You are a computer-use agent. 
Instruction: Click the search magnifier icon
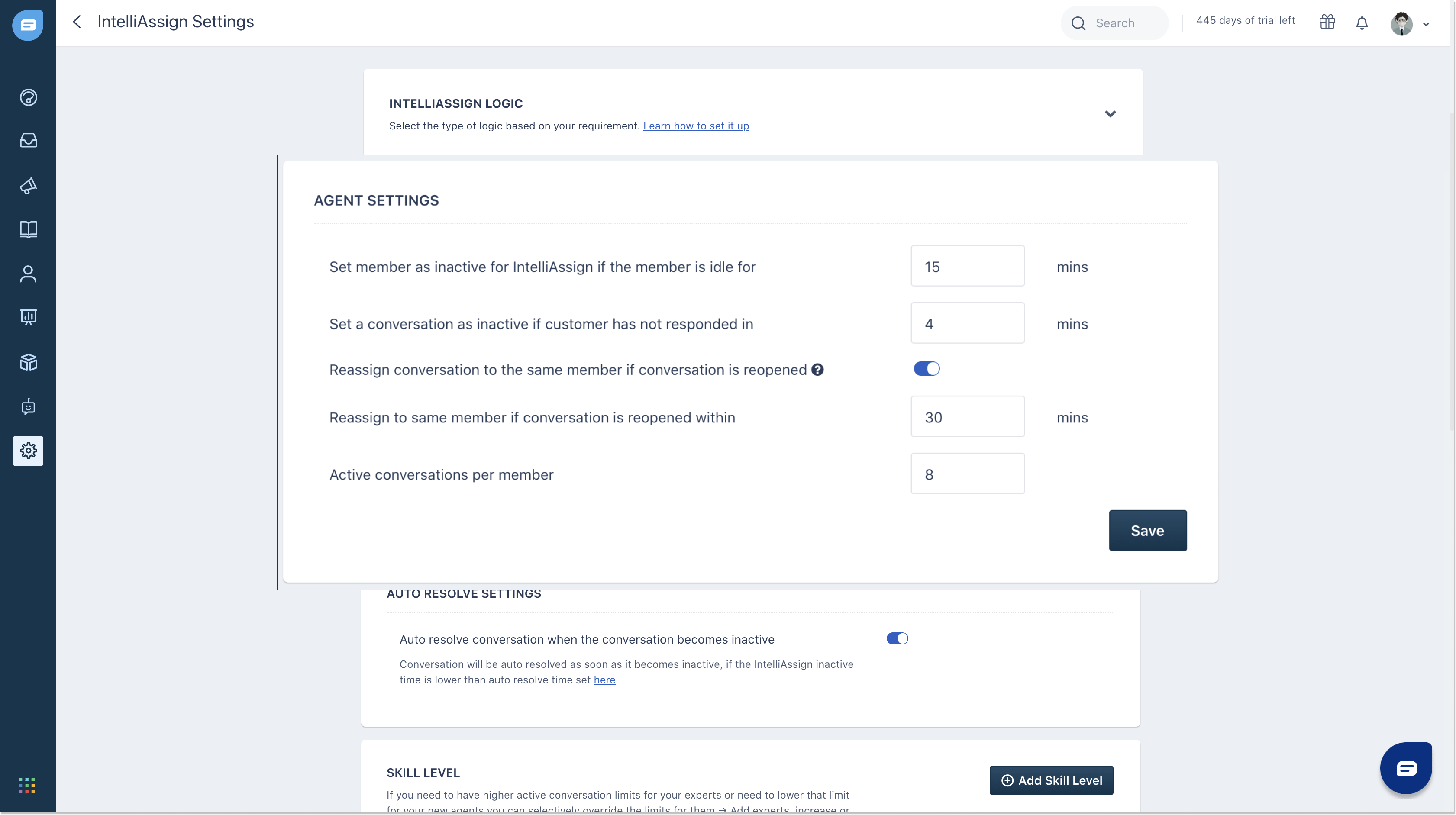click(1078, 23)
